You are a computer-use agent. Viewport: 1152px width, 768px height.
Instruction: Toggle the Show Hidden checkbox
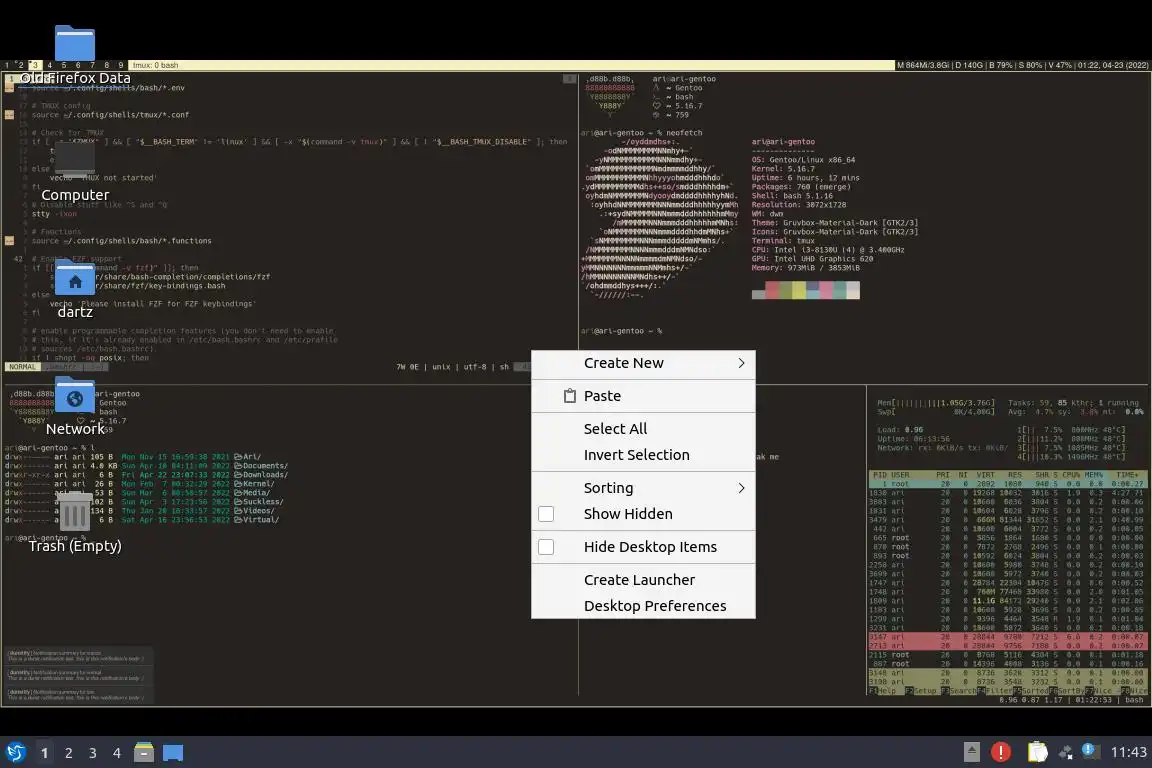[546, 514]
